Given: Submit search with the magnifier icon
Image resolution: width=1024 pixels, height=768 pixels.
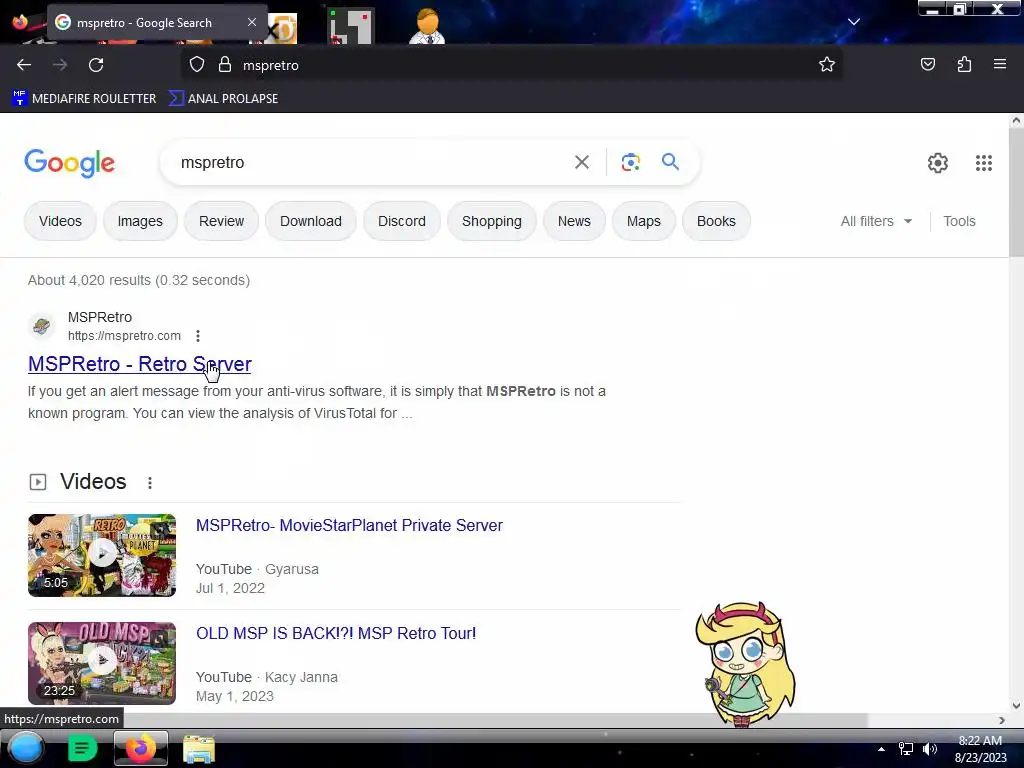Looking at the screenshot, I should coord(670,161).
